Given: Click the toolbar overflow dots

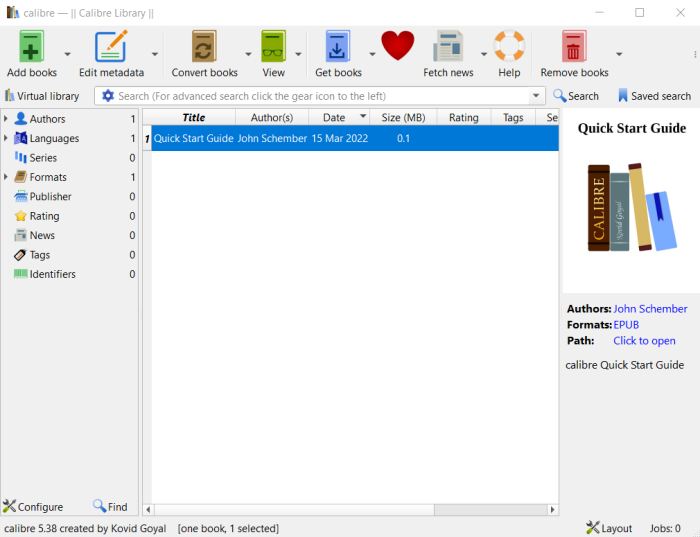Looking at the screenshot, I should pos(695,54).
